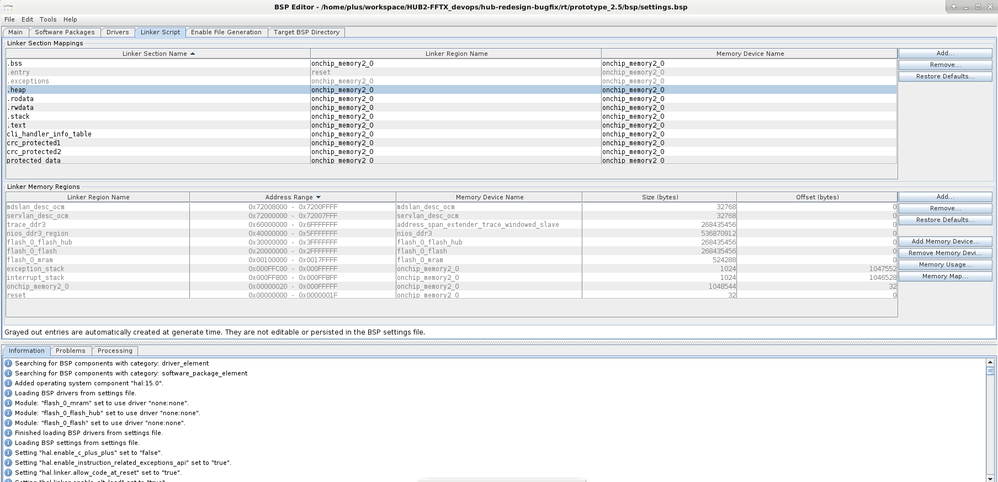Click info icon beside 'hal.enable_c_plus_plus' message
Image resolution: width=998 pixels, height=482 pixels.
coord(8,453)
